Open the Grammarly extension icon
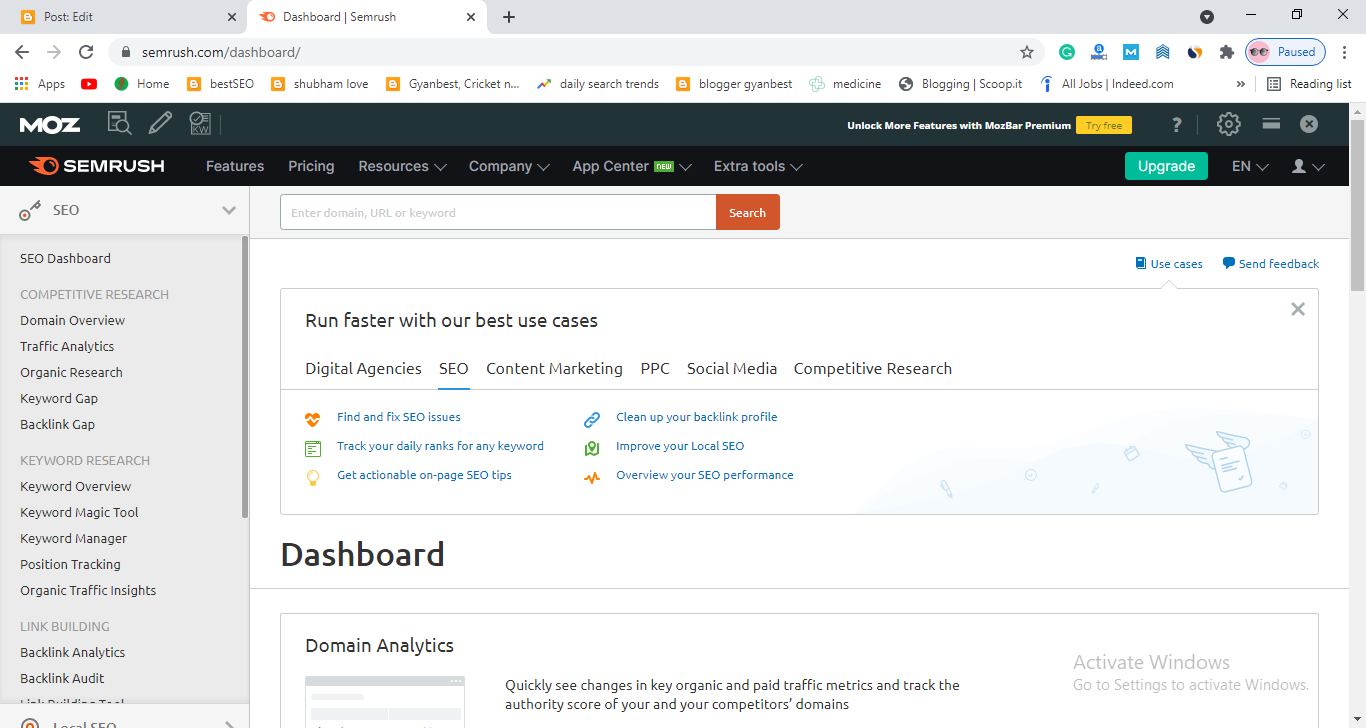 click(x=1067, y=52)
